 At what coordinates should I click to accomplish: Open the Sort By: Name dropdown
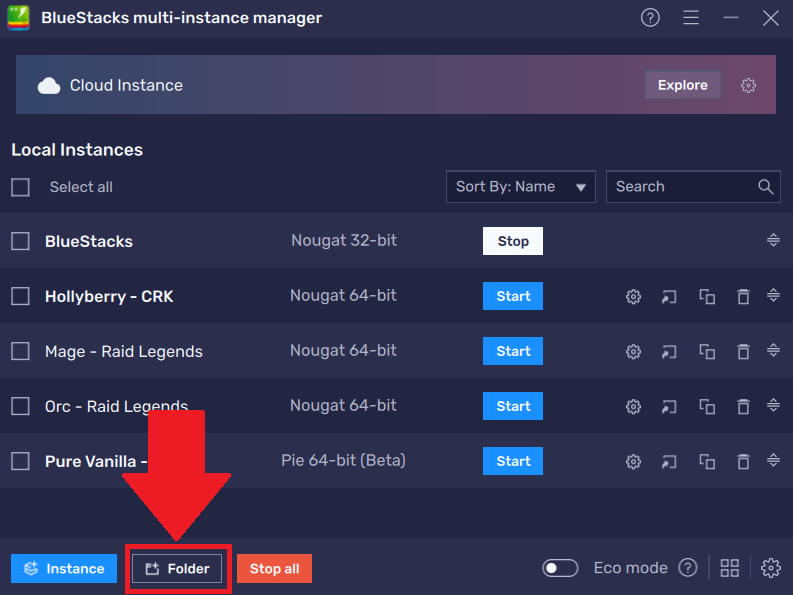[x=520, y=187]
